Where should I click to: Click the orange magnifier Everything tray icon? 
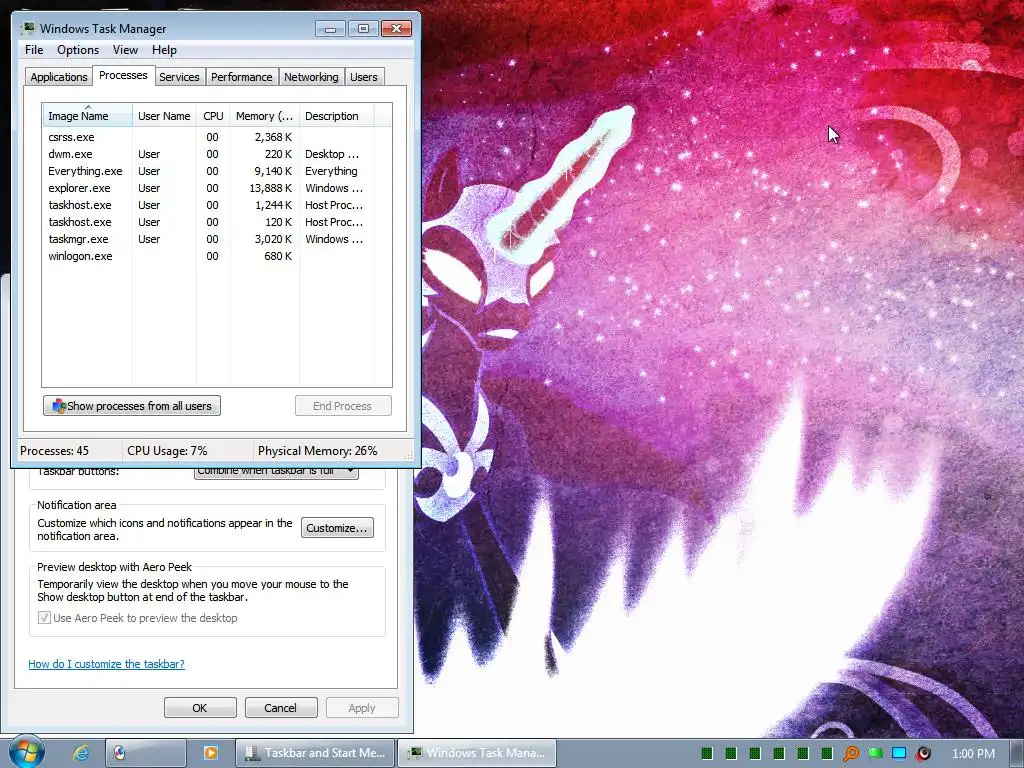pos(851,754)
